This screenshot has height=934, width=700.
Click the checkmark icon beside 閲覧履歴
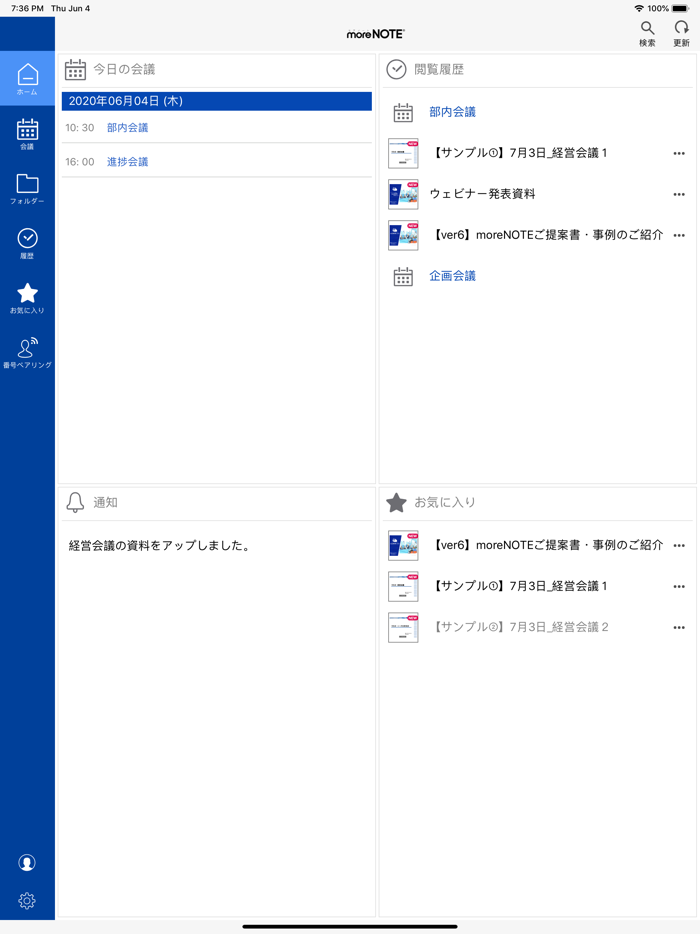point(396,70)
